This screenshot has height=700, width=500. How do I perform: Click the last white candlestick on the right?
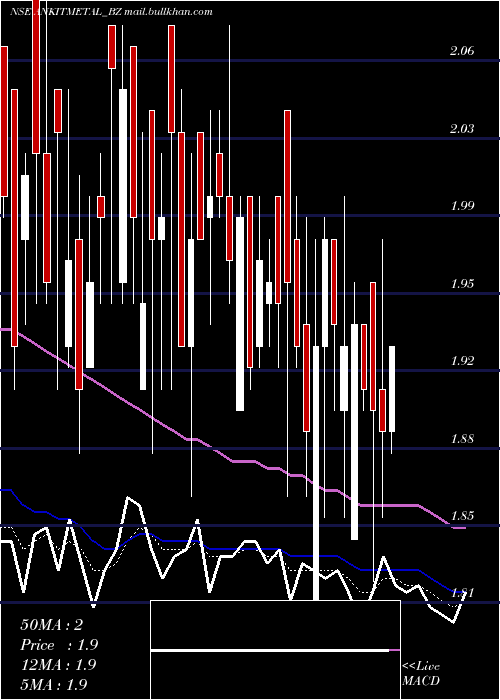392,389
